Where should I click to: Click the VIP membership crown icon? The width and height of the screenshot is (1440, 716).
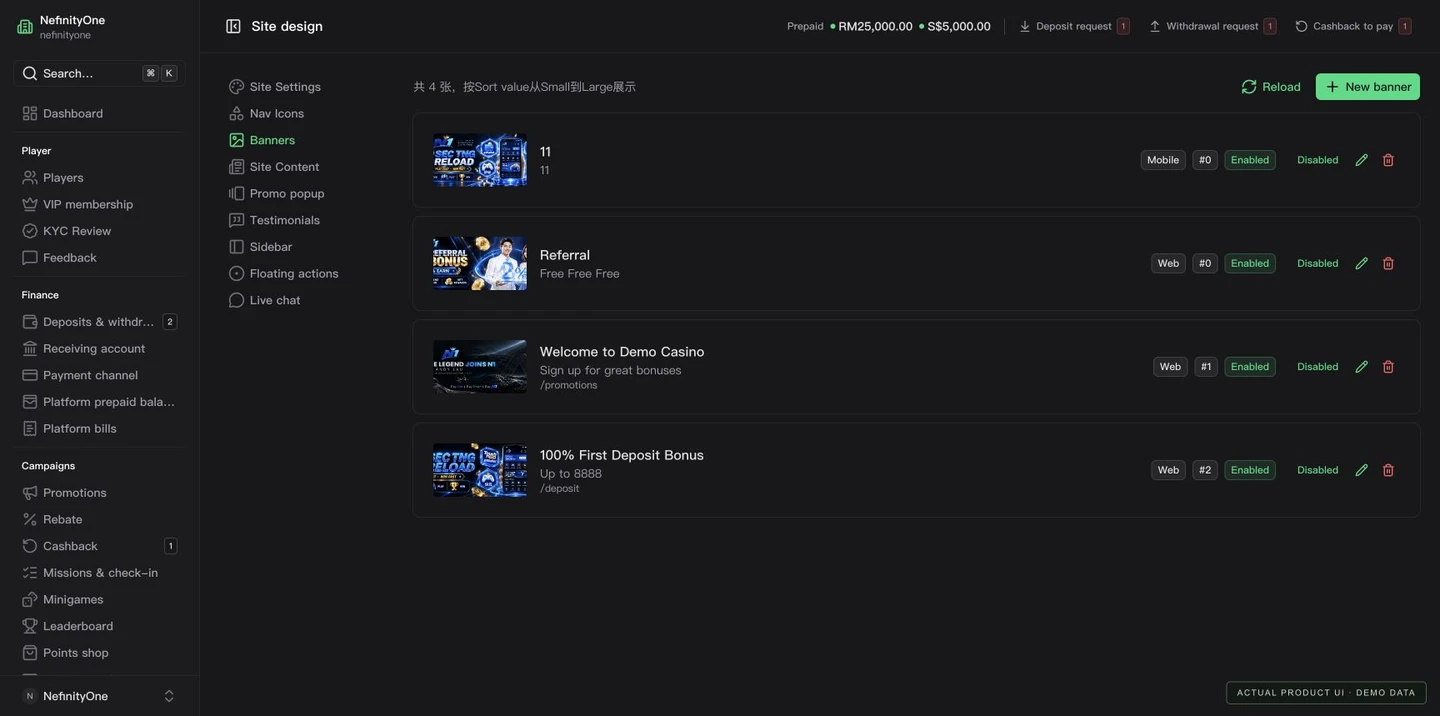(x=30, y=204)
